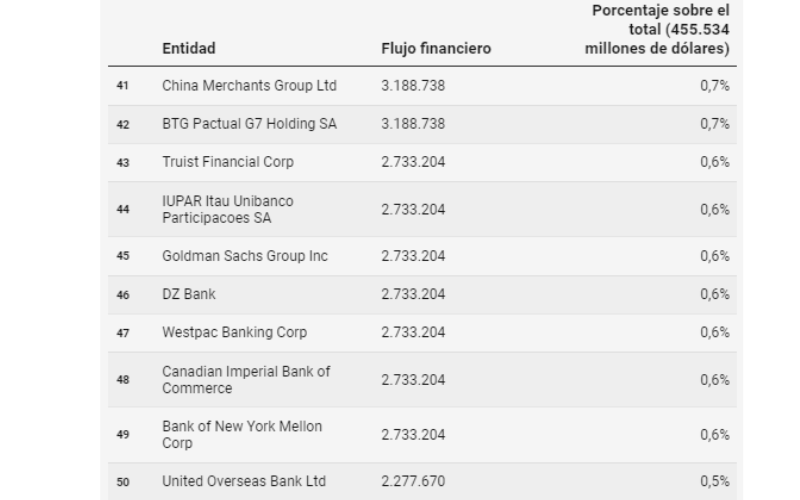
Task: Click the 3.188.738 value for BTG Pactual
Action: coord(413,124)
